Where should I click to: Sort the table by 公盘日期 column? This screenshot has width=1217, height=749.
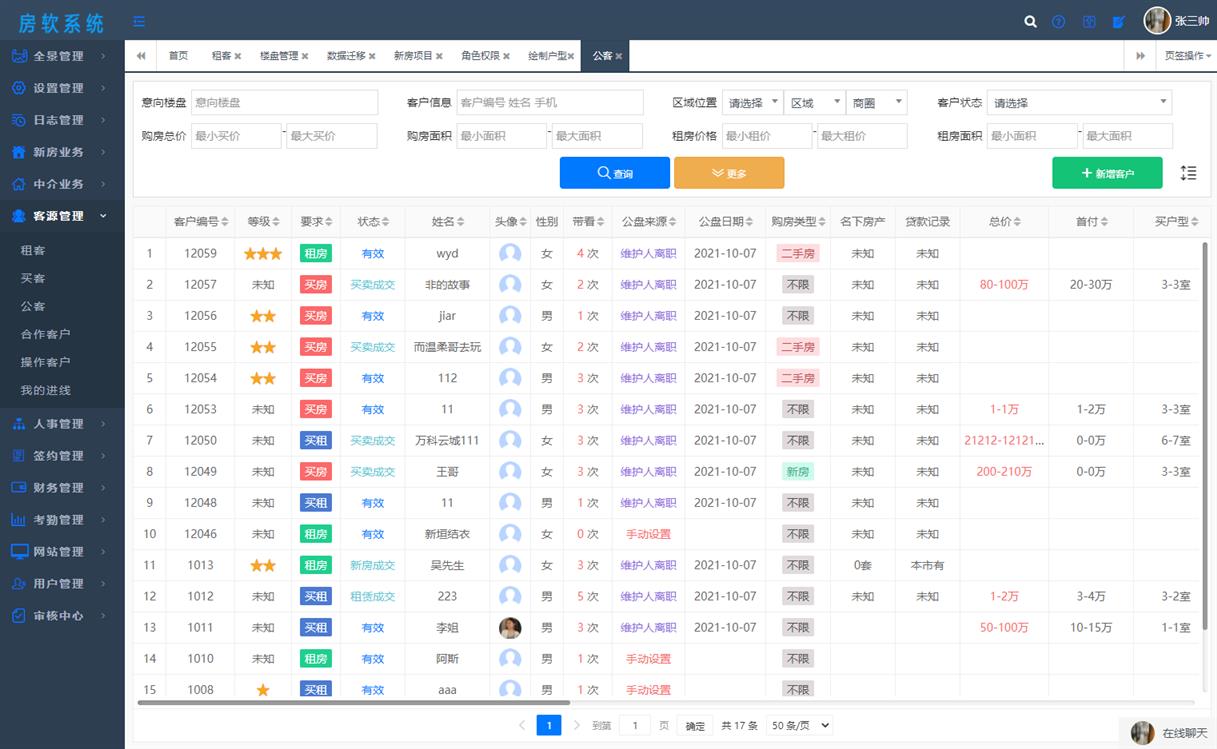pos(726,222)
